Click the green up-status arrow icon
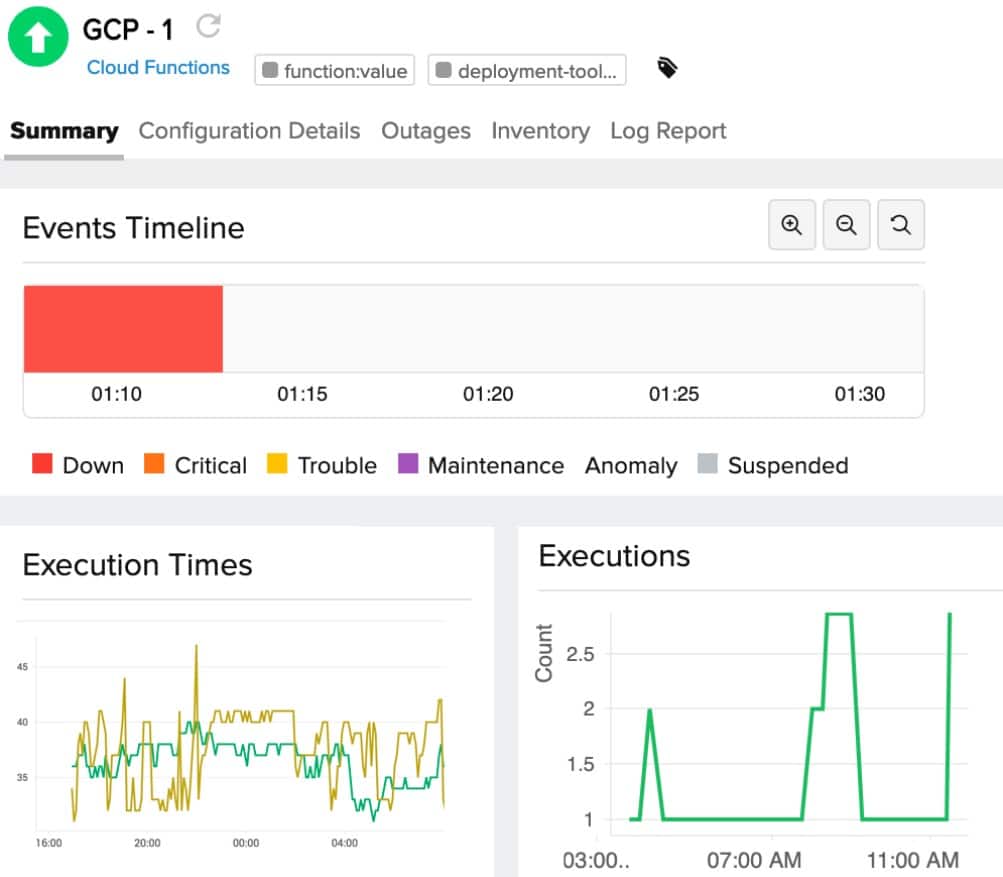1003x877 pixels. click(38, 36)
